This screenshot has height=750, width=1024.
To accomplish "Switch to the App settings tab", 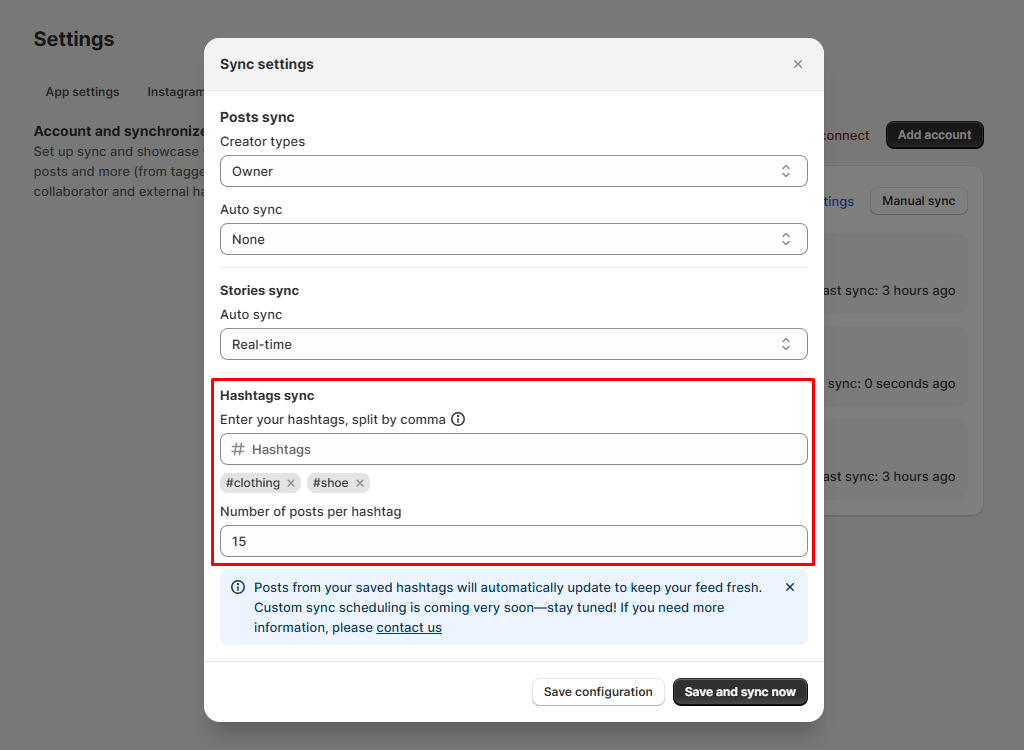I will point(82,92).
